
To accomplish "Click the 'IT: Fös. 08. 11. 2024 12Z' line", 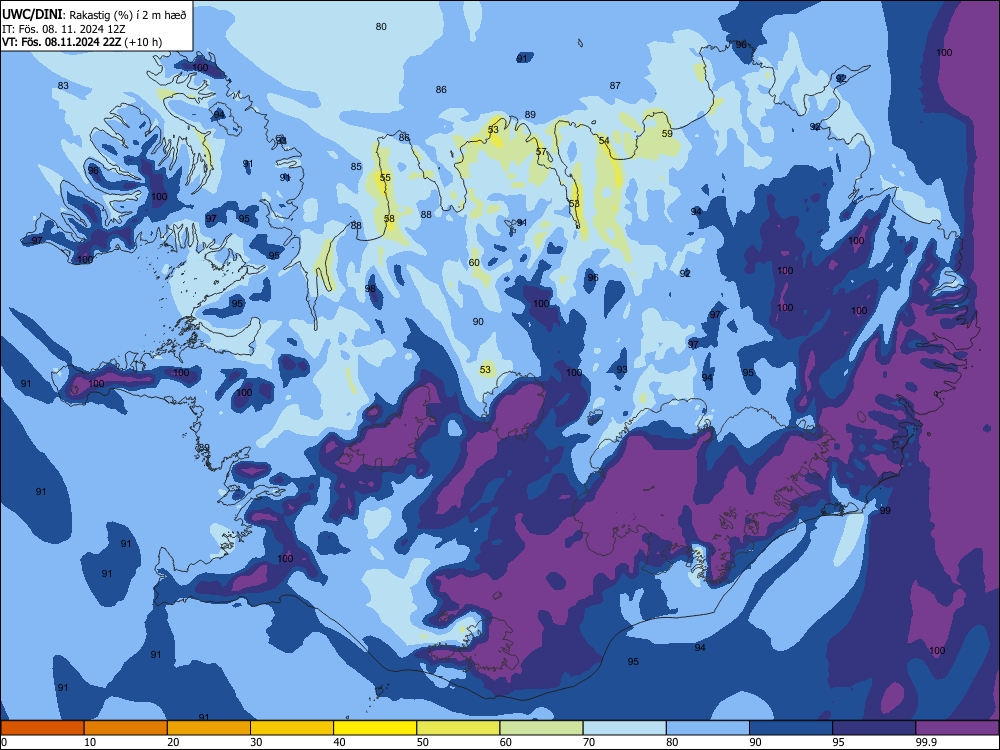I will (x=64, y=29).
